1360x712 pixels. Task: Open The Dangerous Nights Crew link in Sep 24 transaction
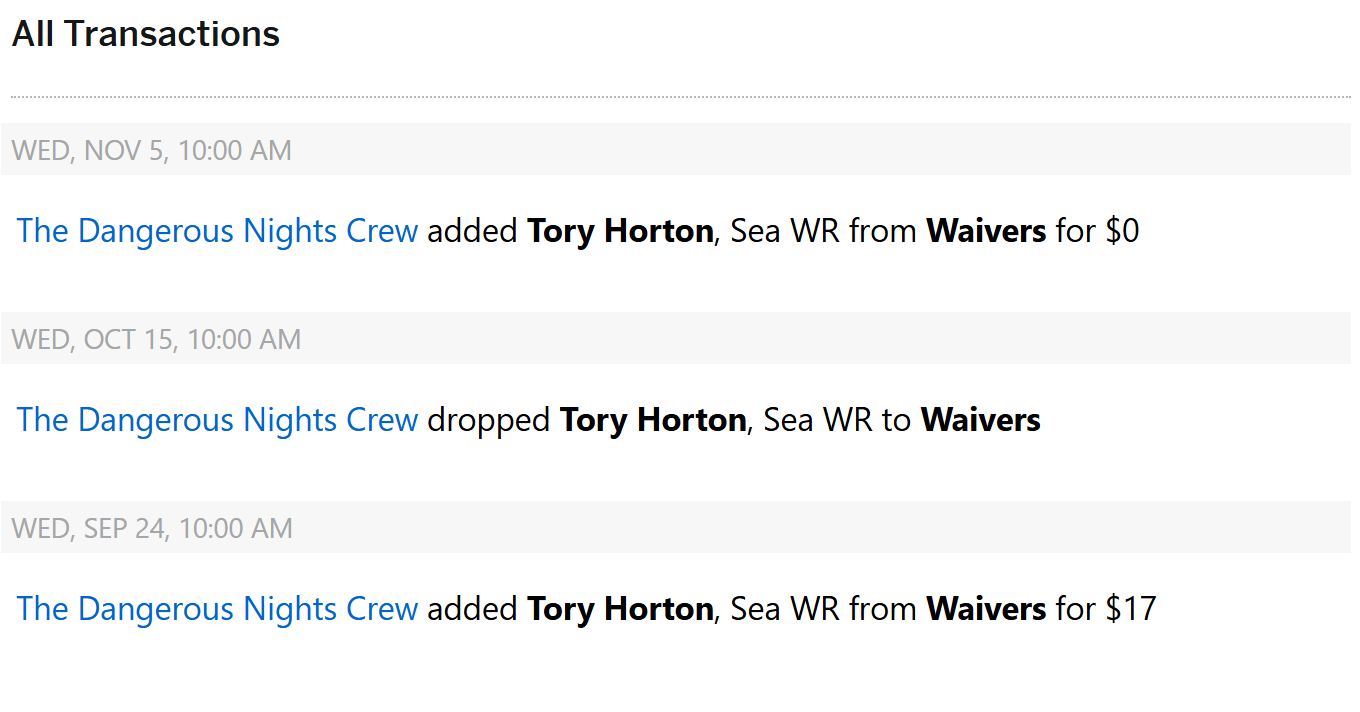tap(217, 609)
